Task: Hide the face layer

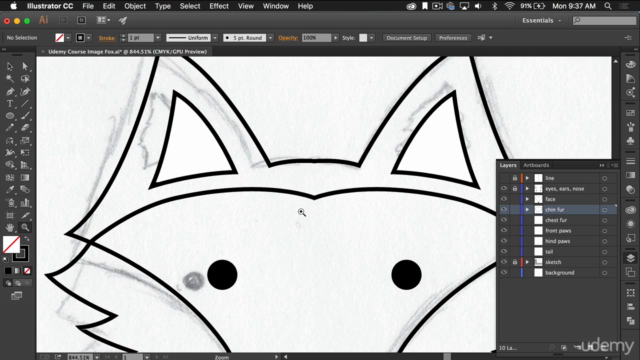Action: (504, 199)
